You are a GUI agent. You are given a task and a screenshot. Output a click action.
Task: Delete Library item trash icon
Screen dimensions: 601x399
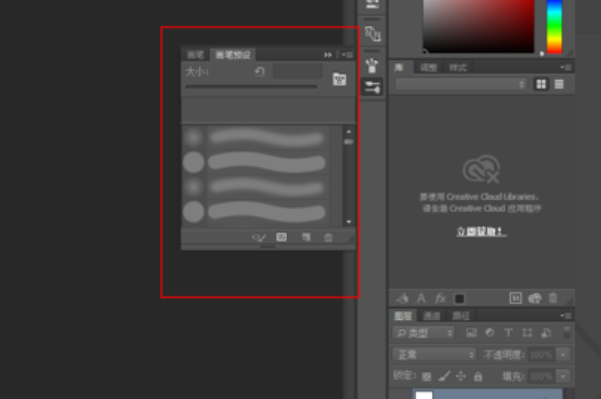click(553, 298)
